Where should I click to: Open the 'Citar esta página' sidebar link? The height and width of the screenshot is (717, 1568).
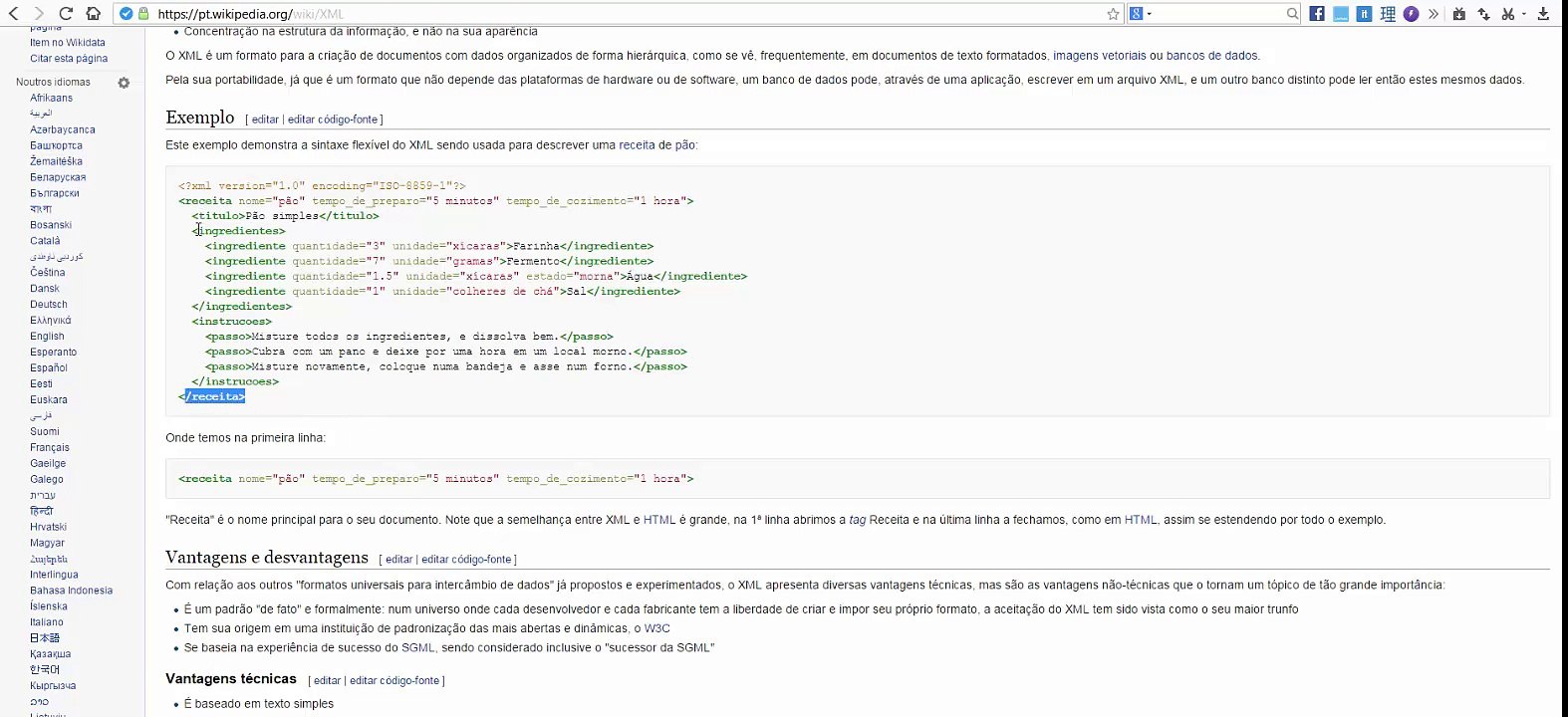click(x=69, y=59)
